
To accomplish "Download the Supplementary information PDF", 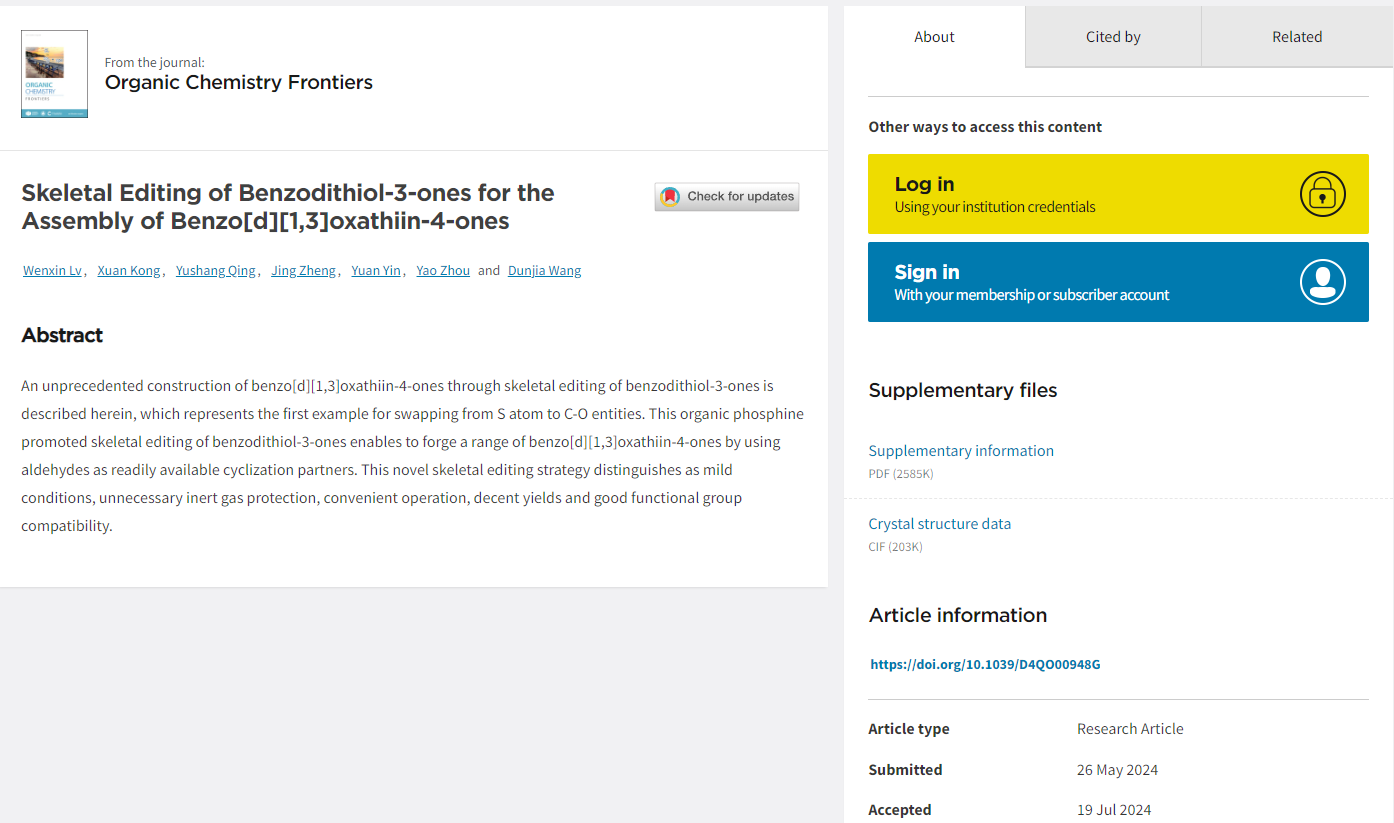I will (x=961, y=451).
